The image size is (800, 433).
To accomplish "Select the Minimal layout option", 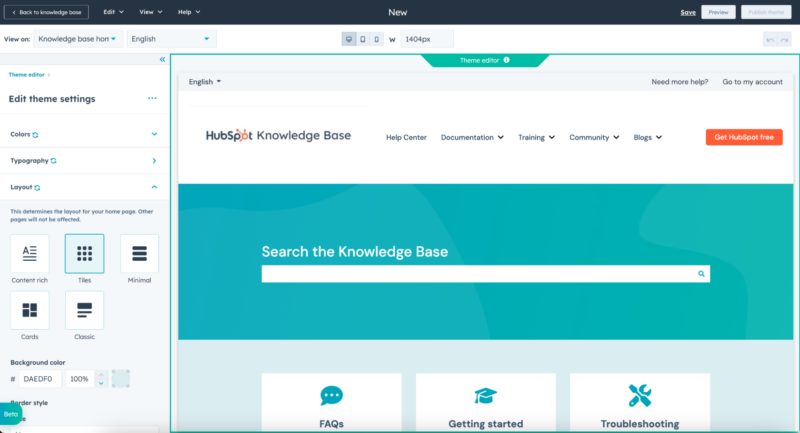I will click(x=139, y=253).
